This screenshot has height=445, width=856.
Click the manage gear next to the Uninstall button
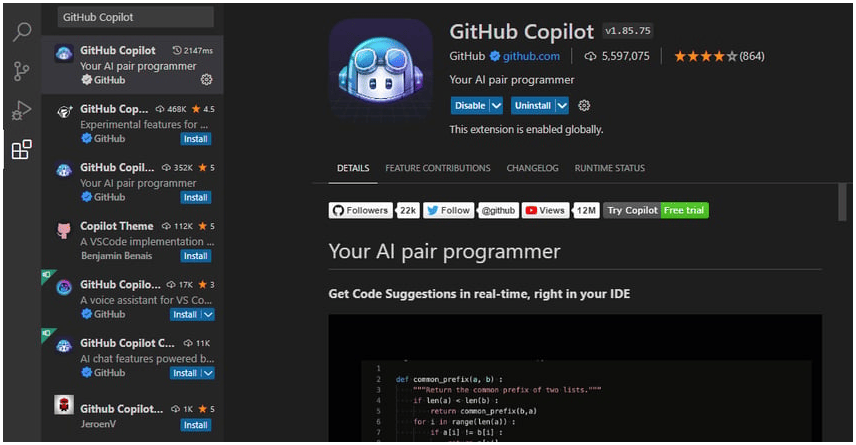click(584, 105)
